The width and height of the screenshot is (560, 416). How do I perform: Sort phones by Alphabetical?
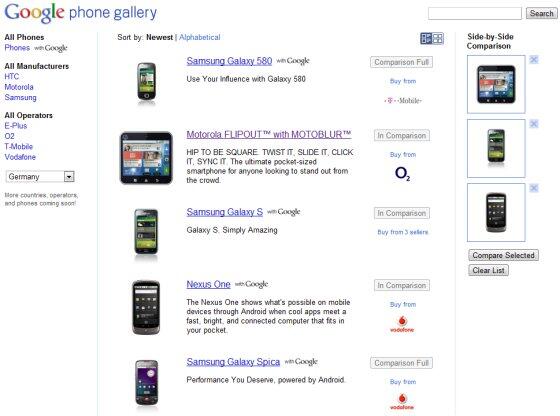point(200,37)
